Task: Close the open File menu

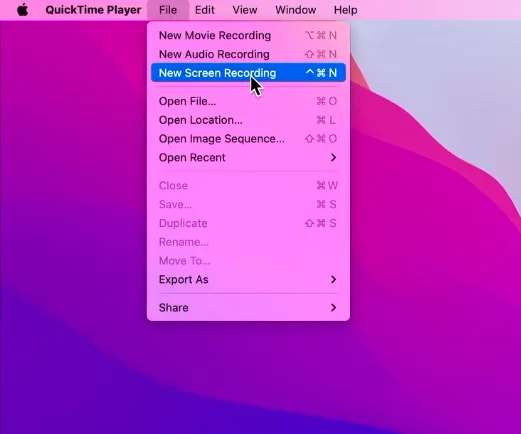Action: point(168,10)
